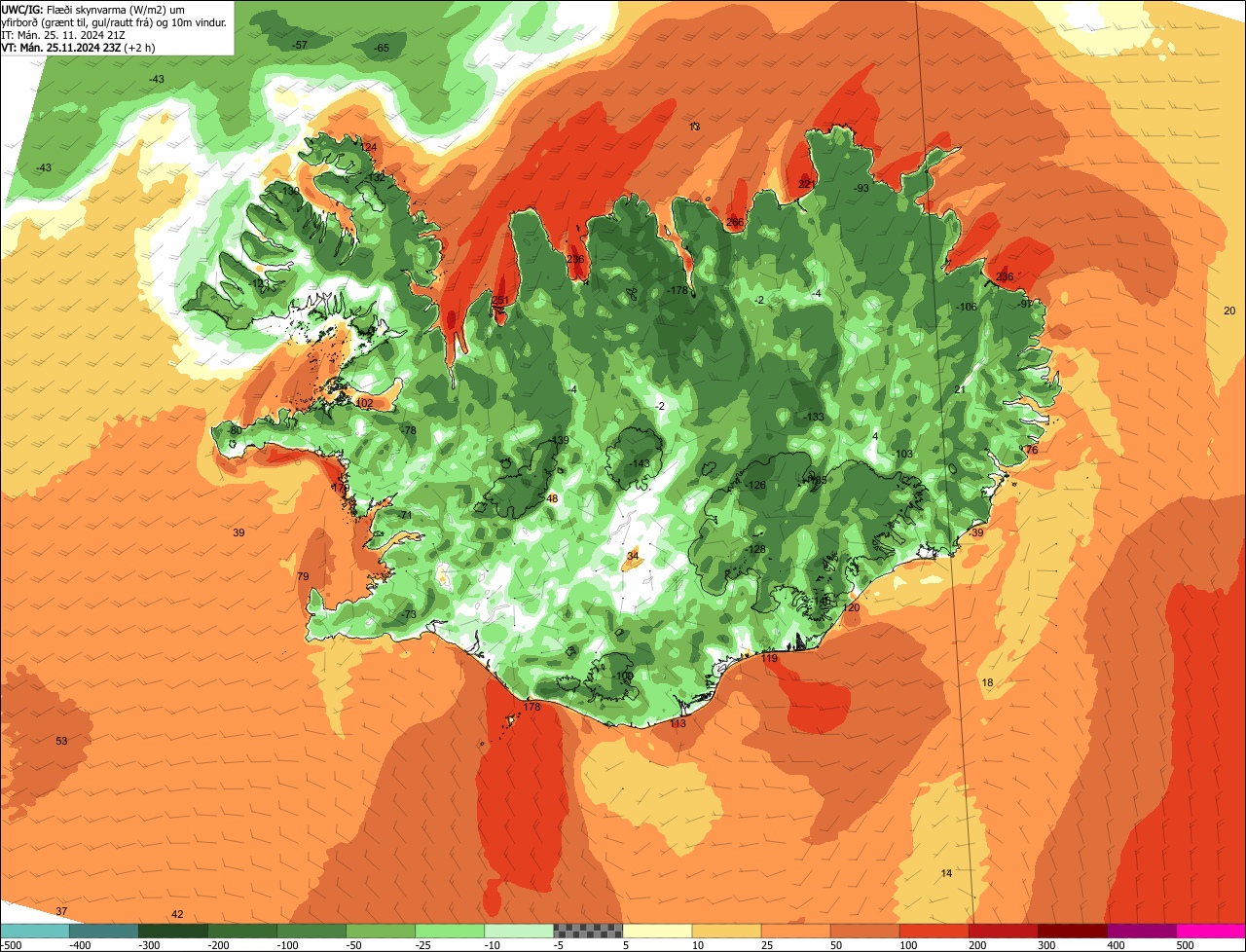Click the map value -133
Screen dimensions: 1246x952
tap(815, 417)
